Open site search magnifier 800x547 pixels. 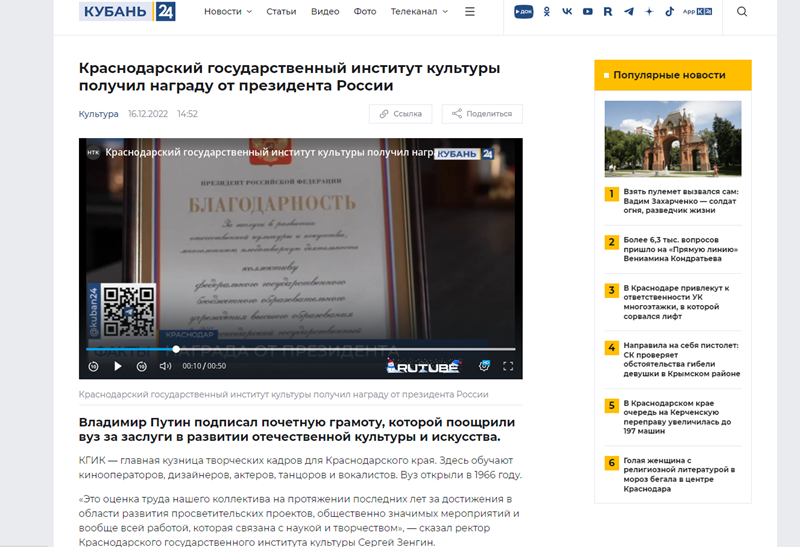[742, 11]
